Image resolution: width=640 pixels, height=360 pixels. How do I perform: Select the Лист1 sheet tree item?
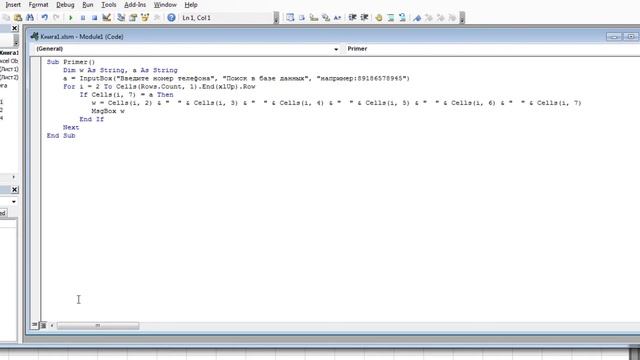click(x=9, y=69)
